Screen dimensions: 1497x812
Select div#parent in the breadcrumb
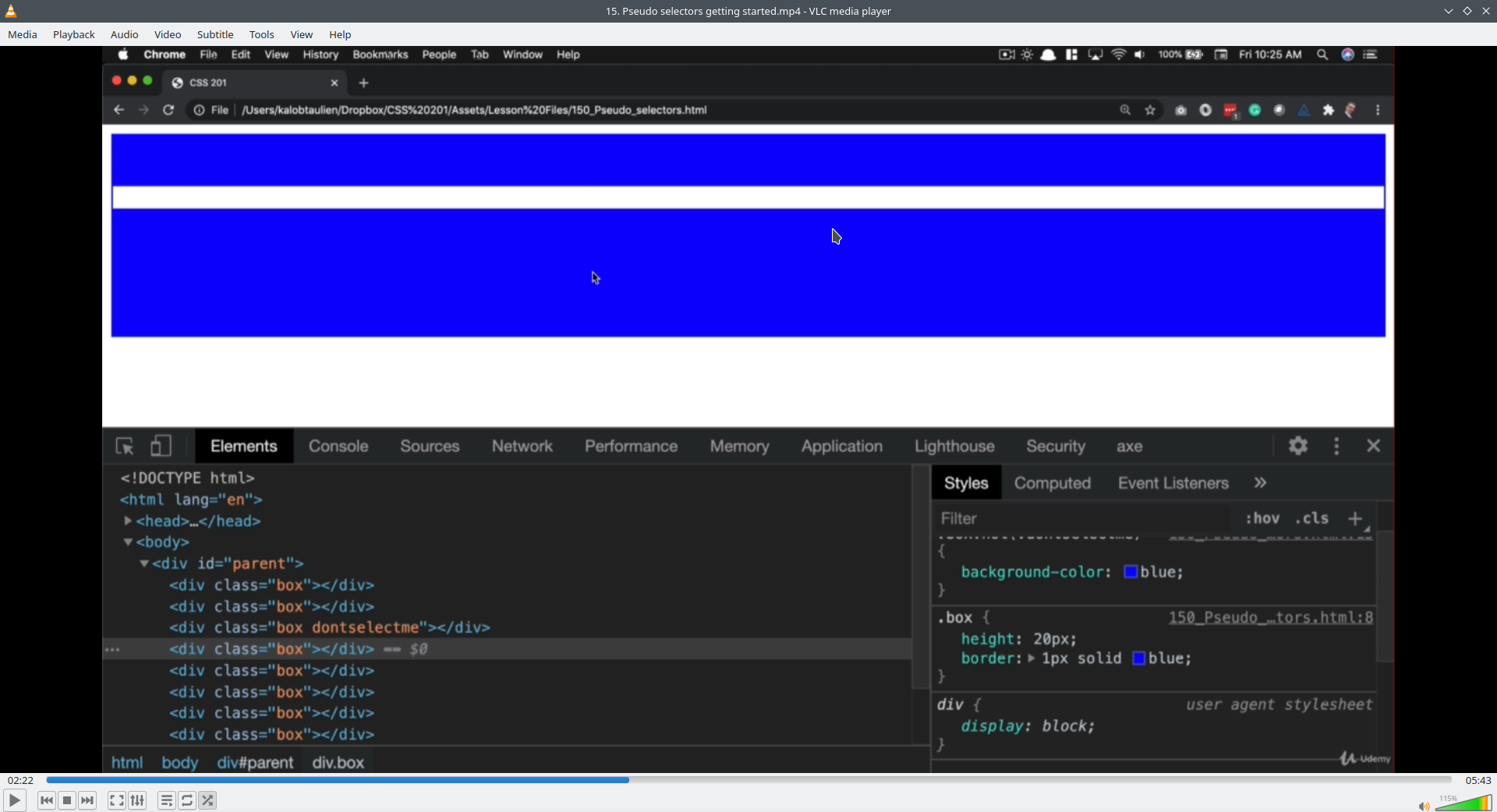point(255,763)
